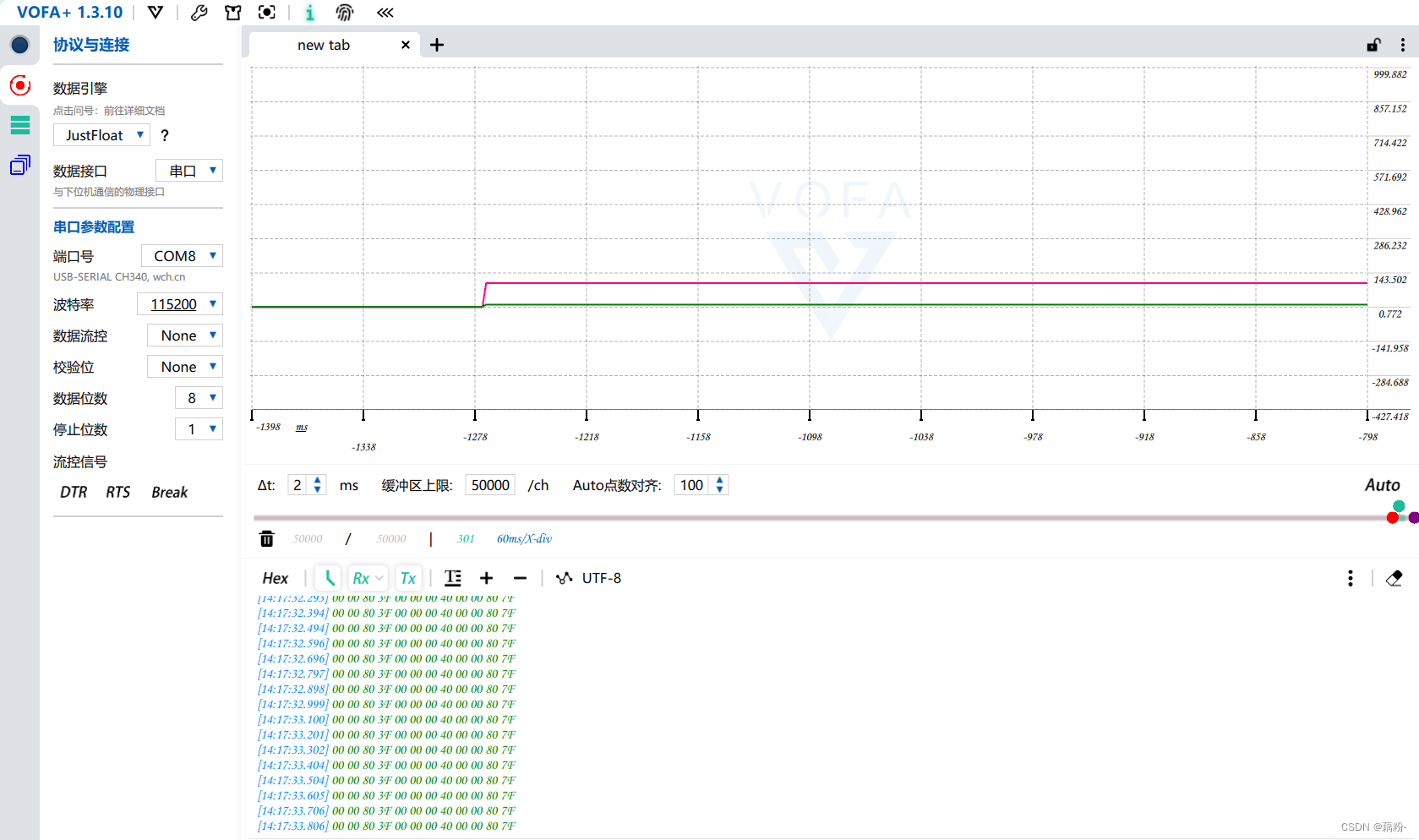Click the Break signal button
This screenshot has height=840, width=1419.
170,492
